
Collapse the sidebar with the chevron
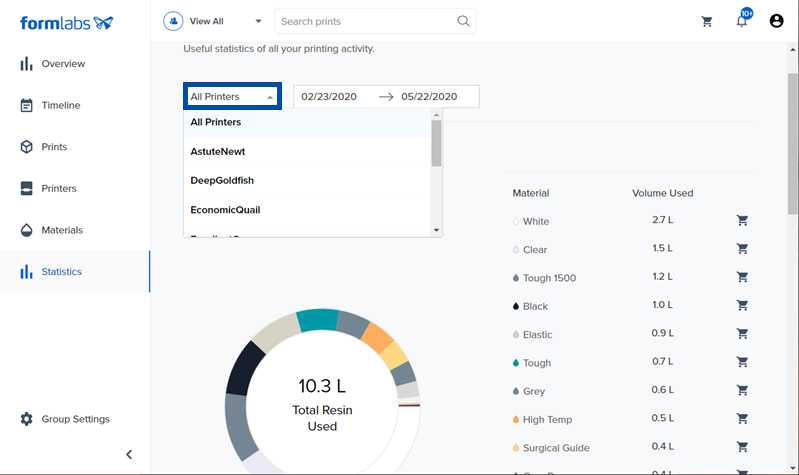[x=129, y=454]
